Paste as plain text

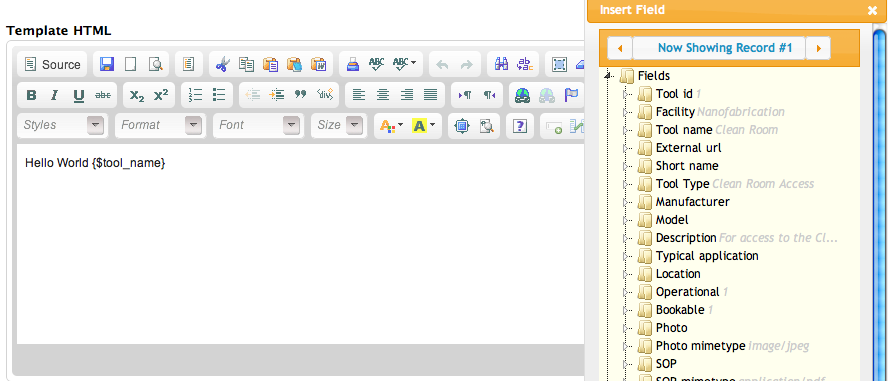pyautogui.click(x=294, y=65)
